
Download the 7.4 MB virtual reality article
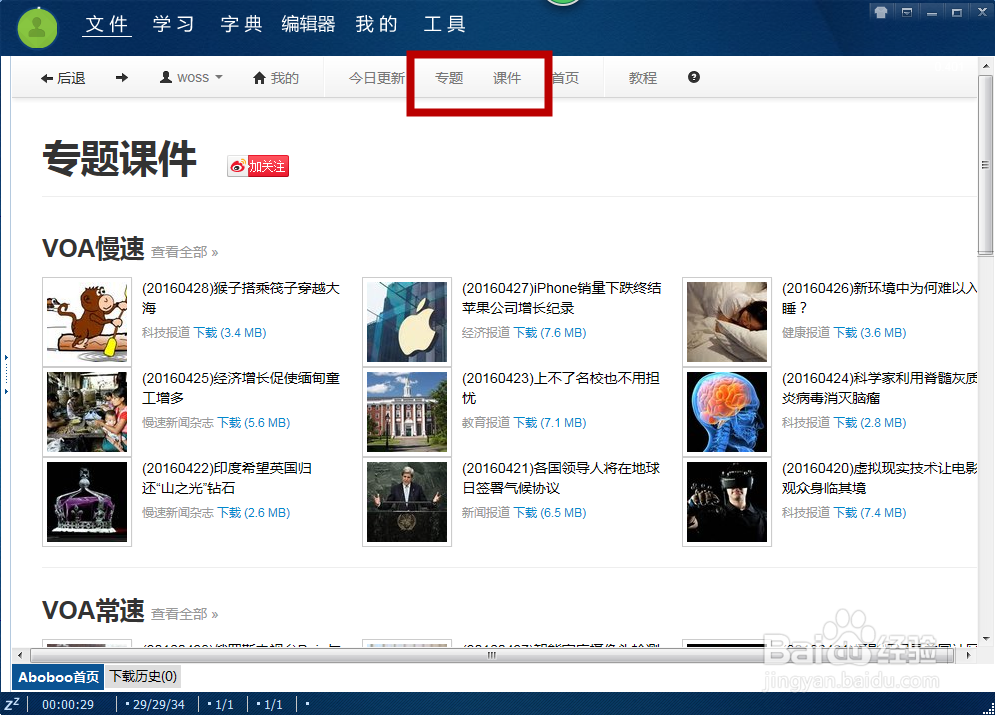869,513
